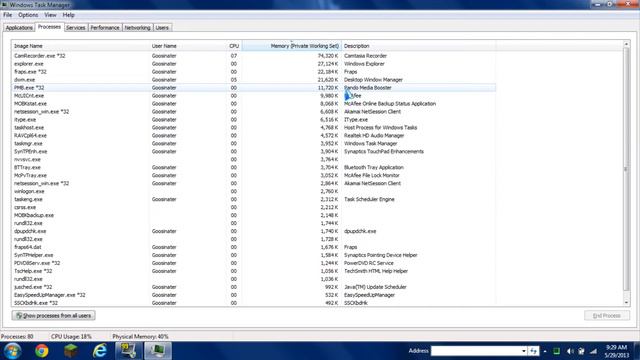Click the network signal tray icon
The height and width of the screenshot is (360, 640).
tap(593, 351)
